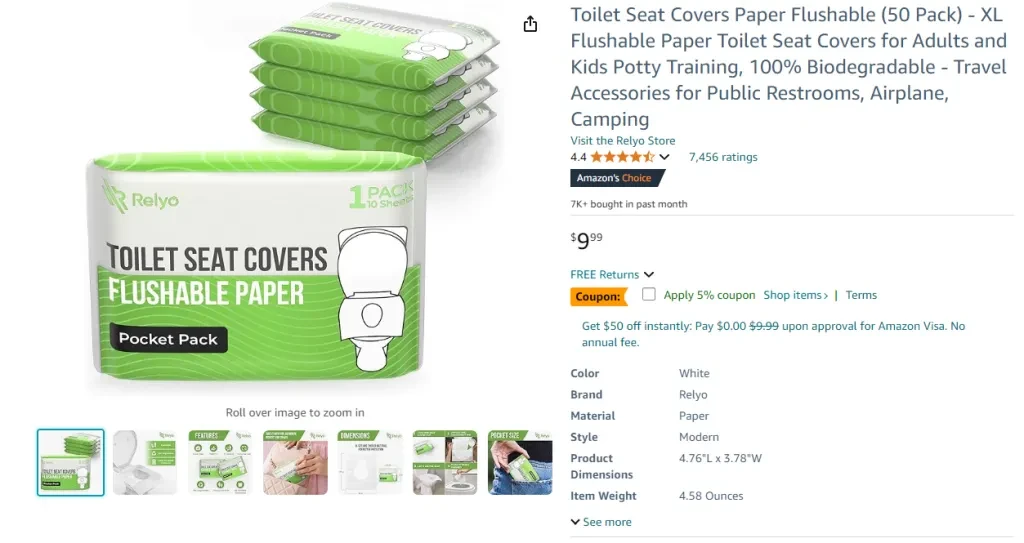Viewport: 1024px width, 543px height.
Task: Click the main product image
Action: 294,199
